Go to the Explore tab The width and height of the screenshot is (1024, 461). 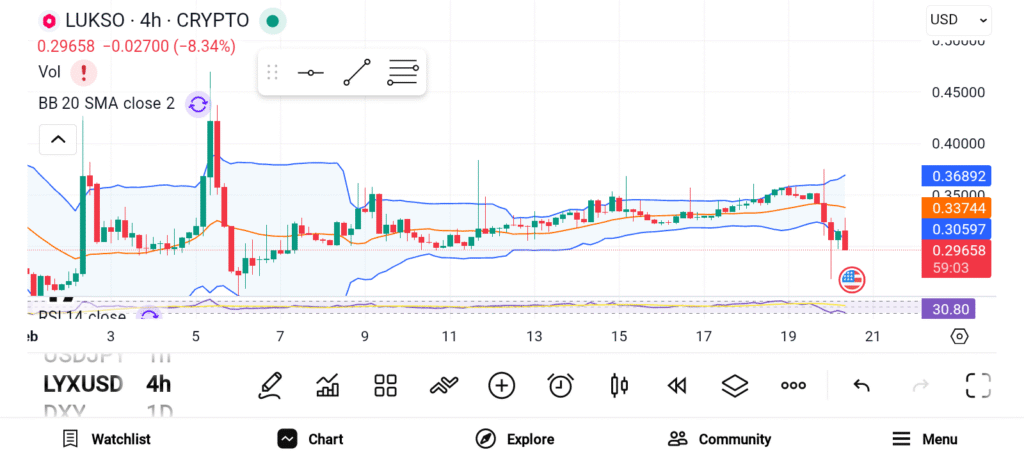pyautogui.click(x=515, y=439)
